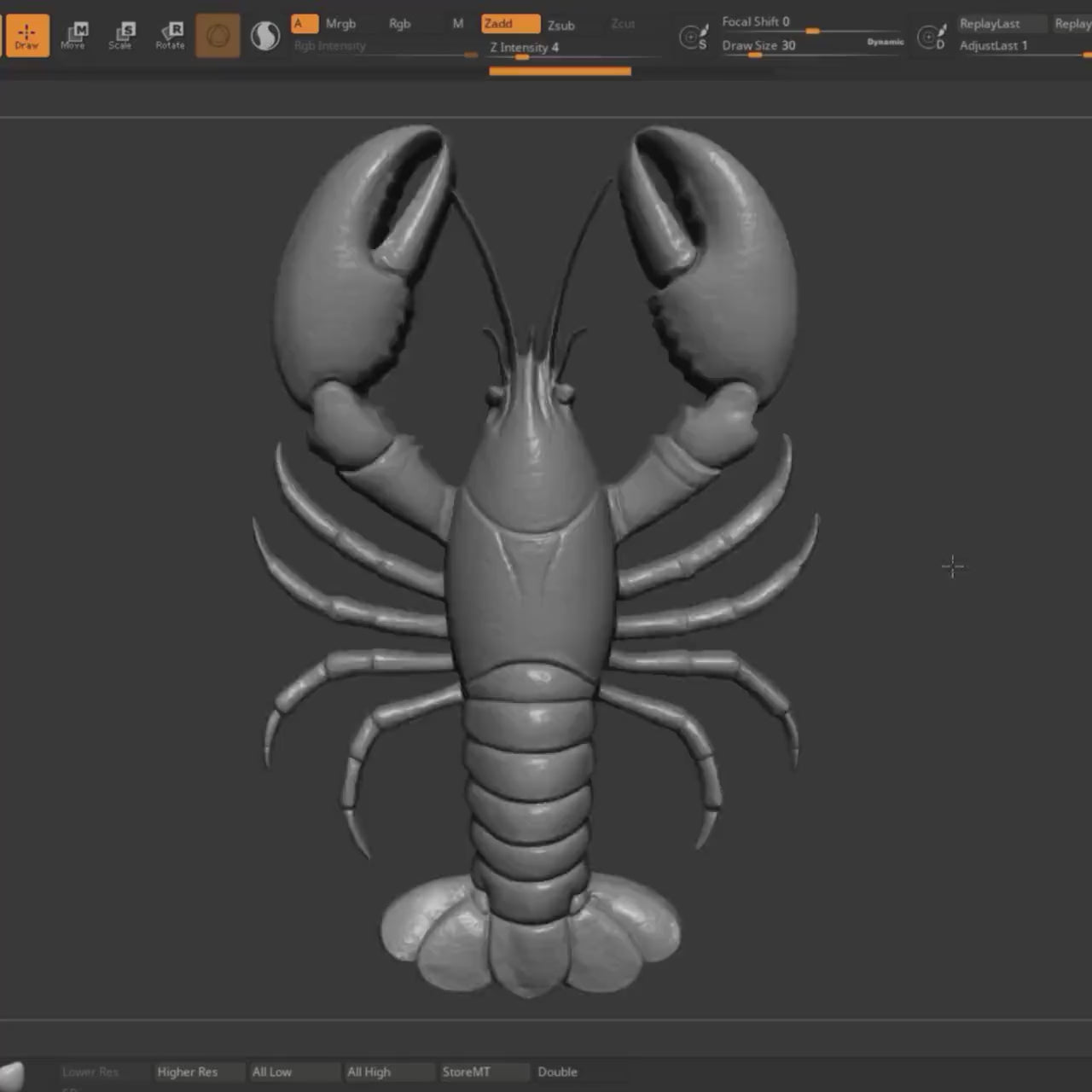This screenshot has width=1092, height=1092.
Task: Switch to the Move tool
Action: [x=73, y=36]
